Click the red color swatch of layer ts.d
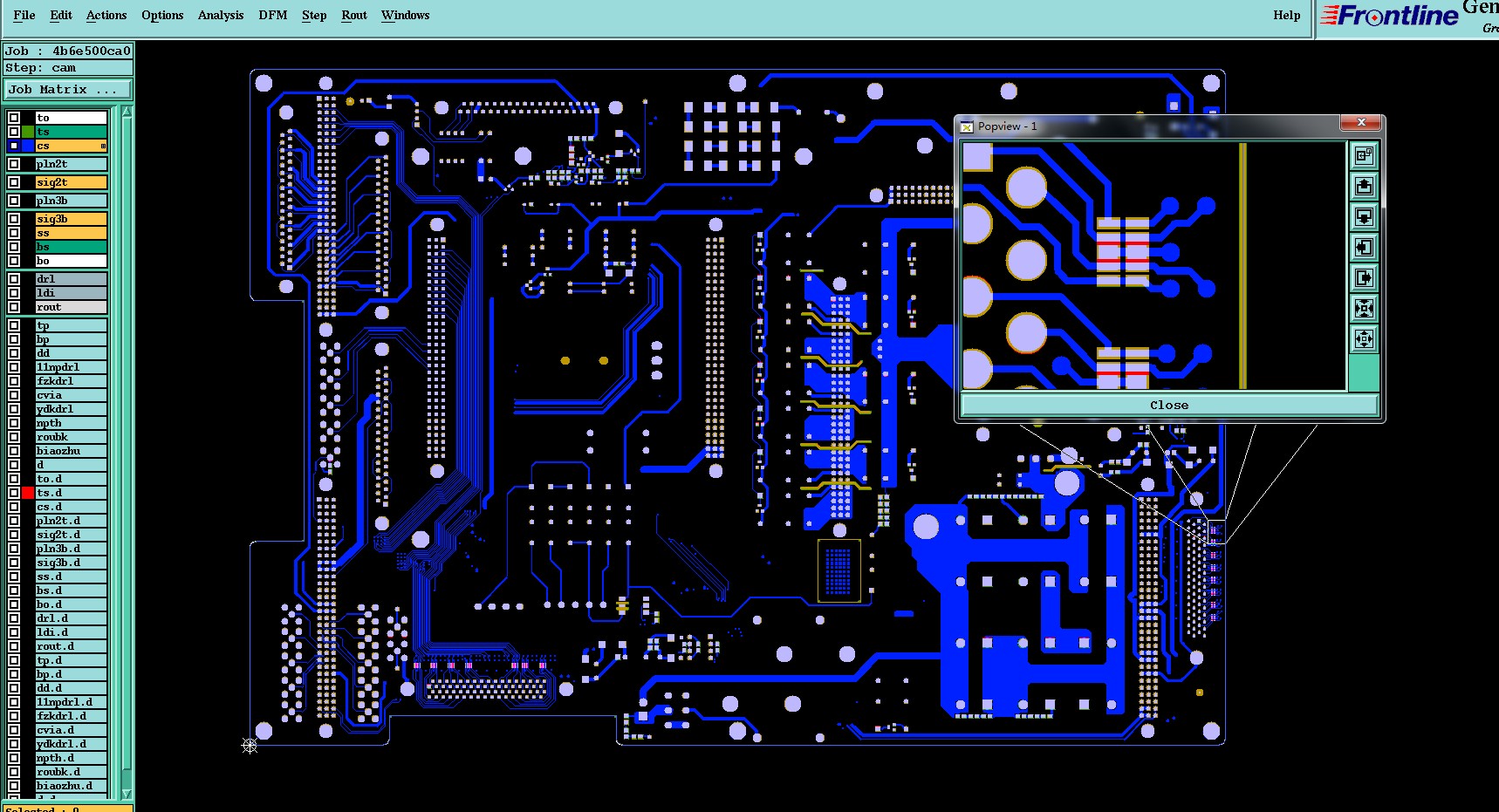1499x812 pixels. point(28,493)
